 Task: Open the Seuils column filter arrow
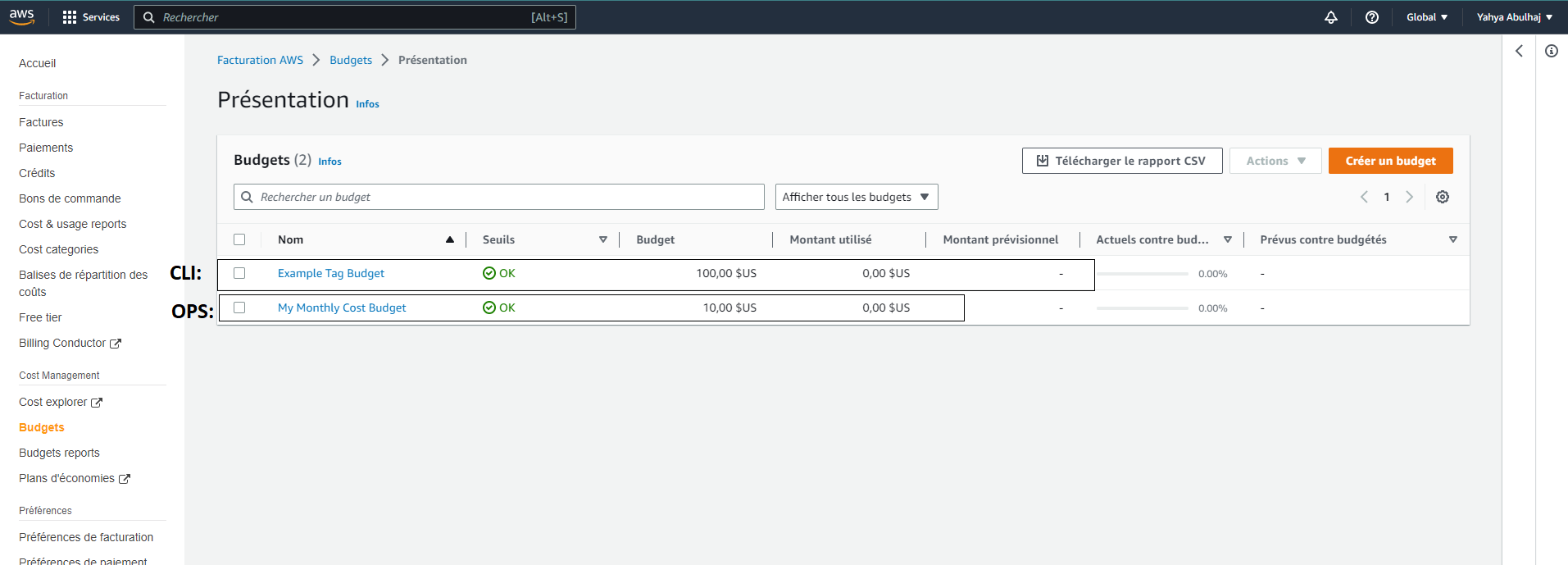click(x=603, y=239)
